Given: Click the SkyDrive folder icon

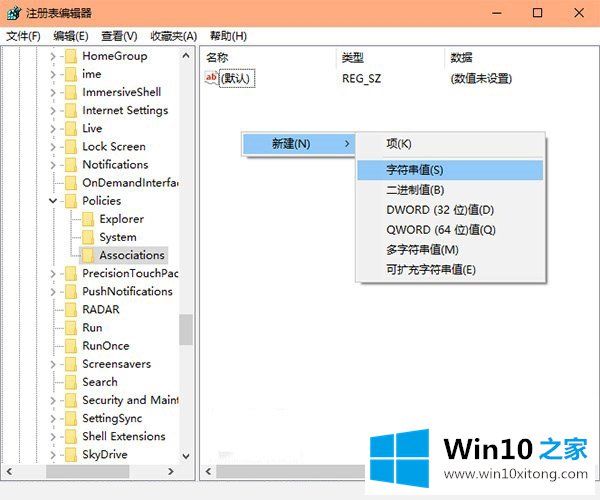Looking at the screenshot, I should 71,454.
